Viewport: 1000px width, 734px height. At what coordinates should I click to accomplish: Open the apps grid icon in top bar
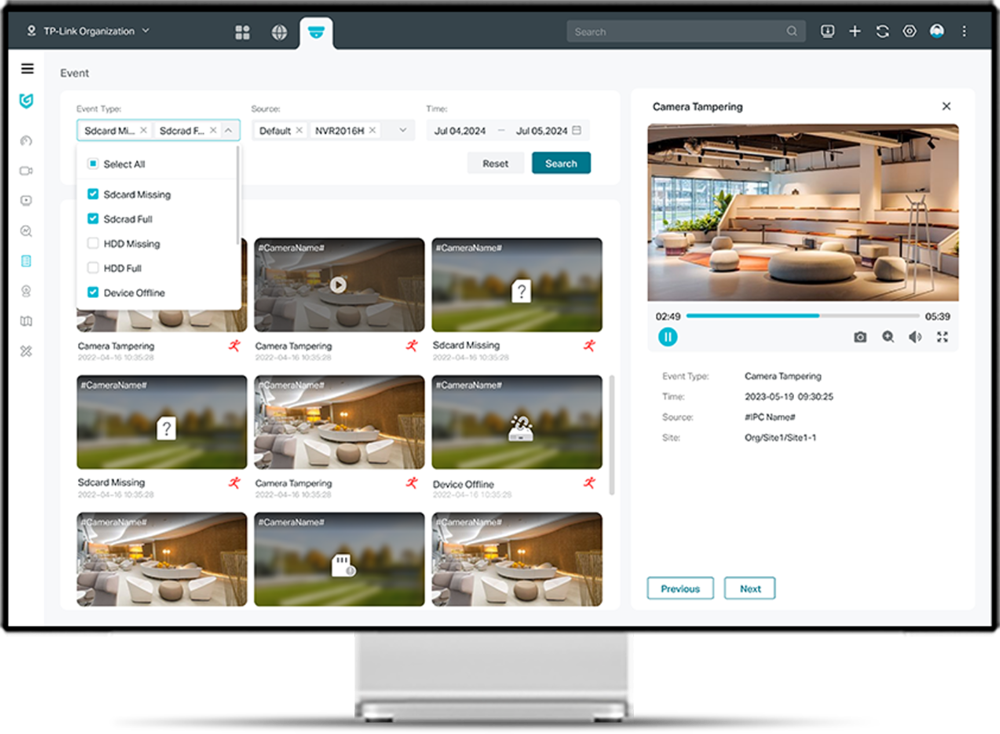(x=242, y=31)
